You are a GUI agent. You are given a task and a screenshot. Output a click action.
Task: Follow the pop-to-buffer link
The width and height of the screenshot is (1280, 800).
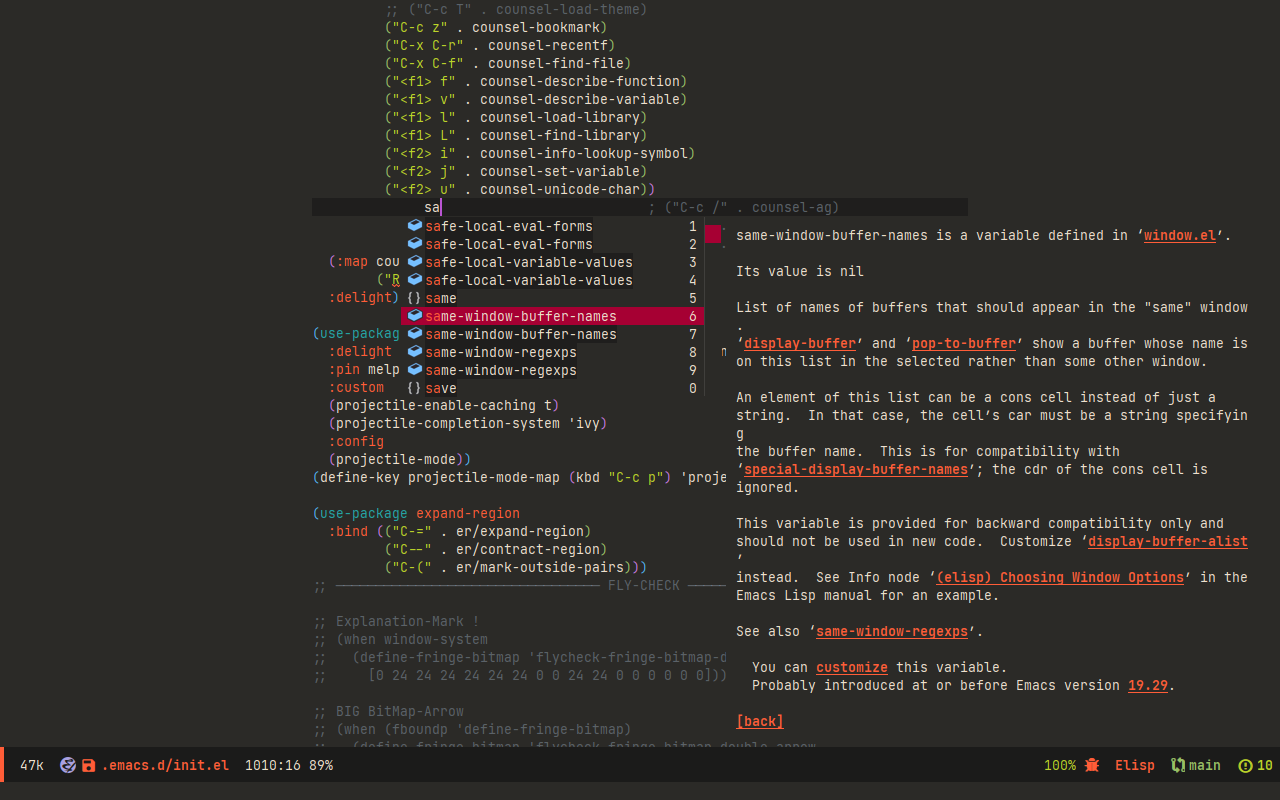(964, 343)
